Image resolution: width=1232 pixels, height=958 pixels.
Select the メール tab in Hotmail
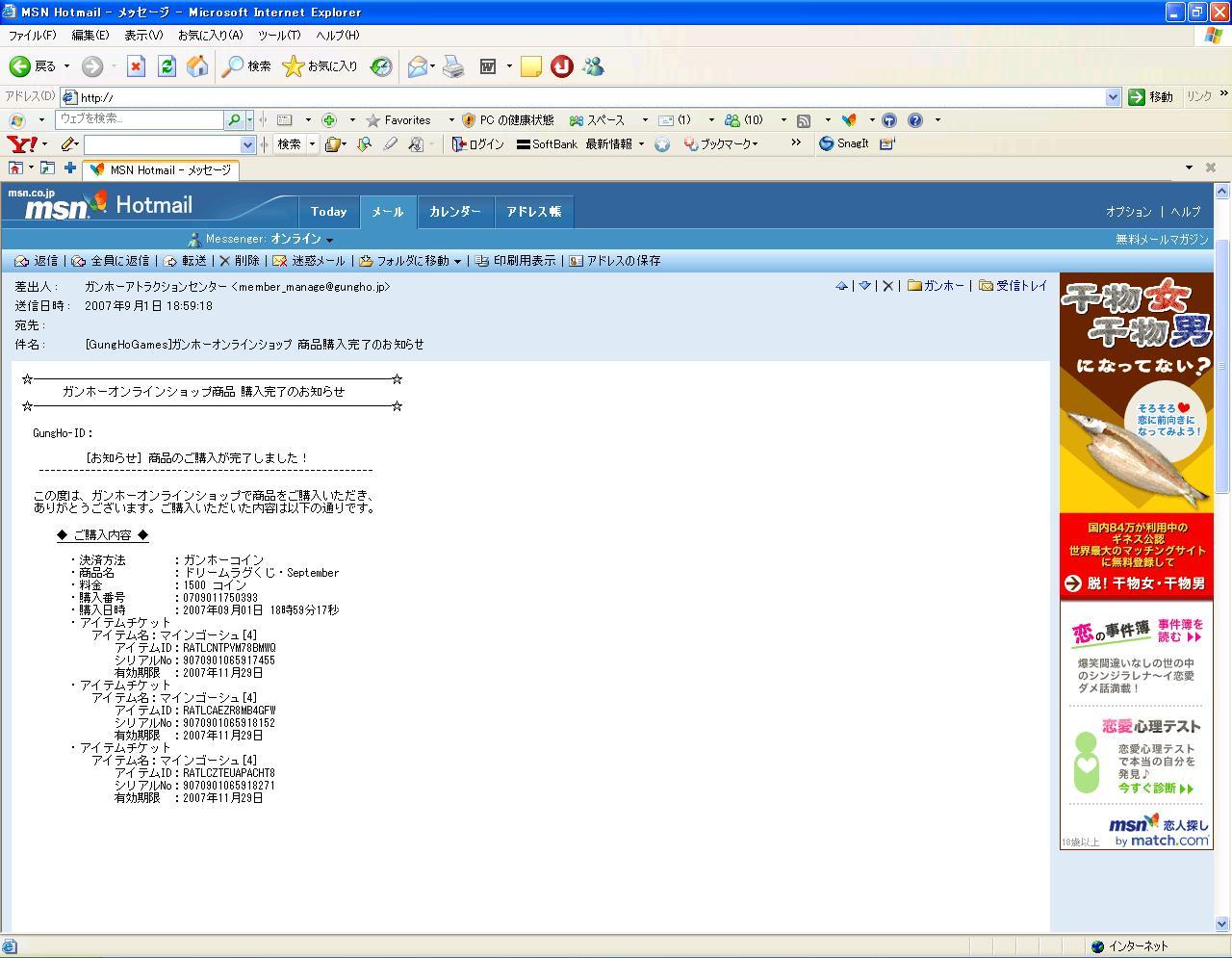pos(388,212)
